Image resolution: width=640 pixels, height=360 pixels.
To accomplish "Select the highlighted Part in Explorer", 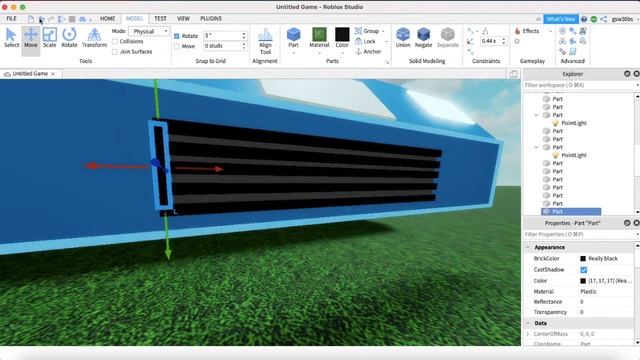I will (x=571, y=211).
